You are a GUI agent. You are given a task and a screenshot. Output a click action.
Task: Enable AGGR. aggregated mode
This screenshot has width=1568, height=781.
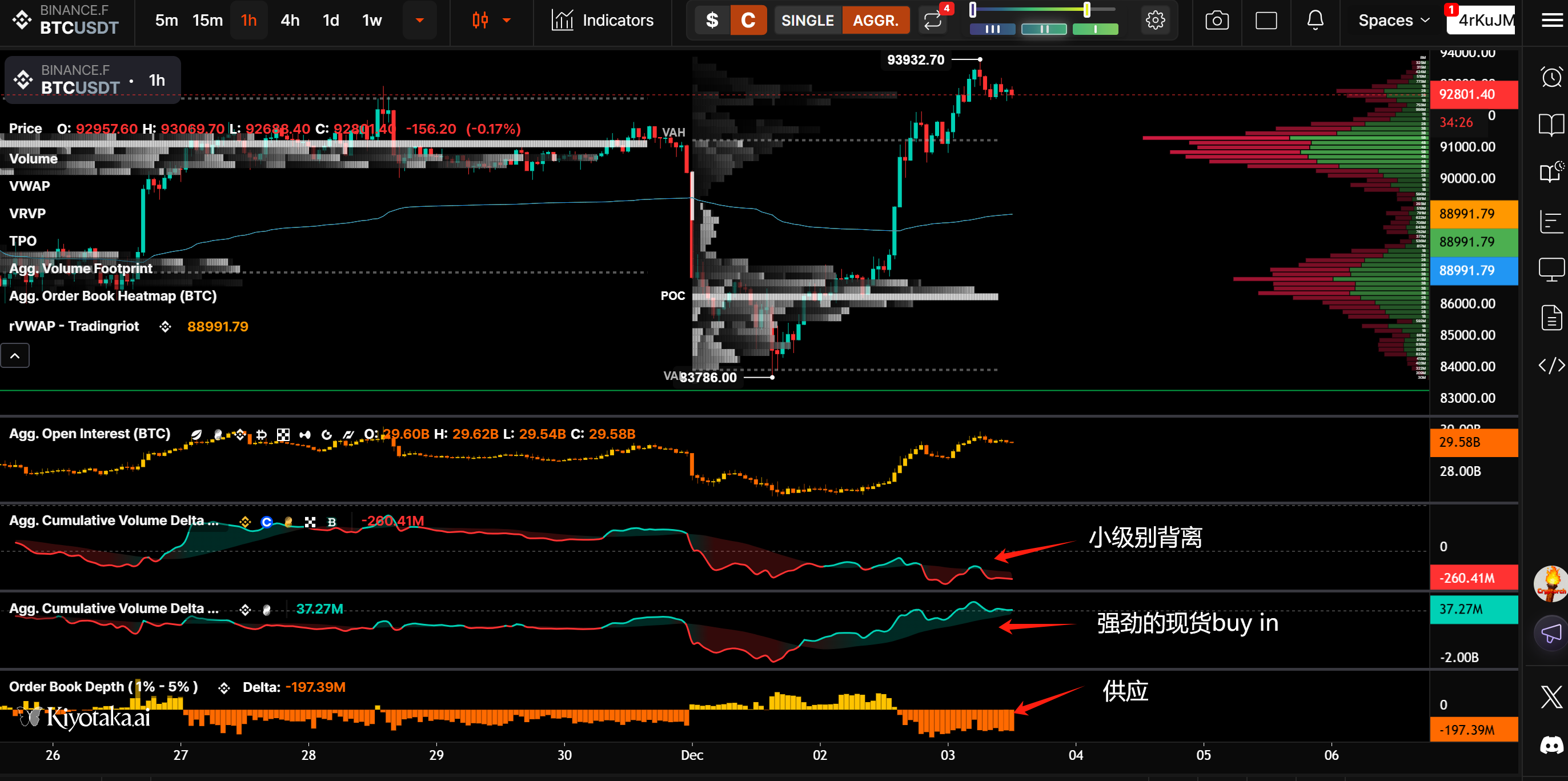875,21
